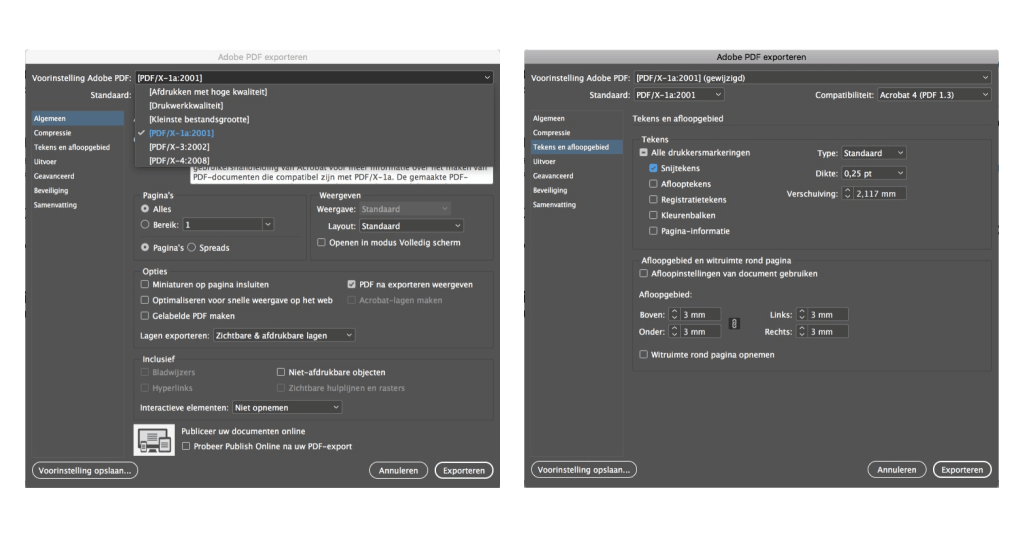Open the Bereik page range dropdown
1024x538 pixels.
pyautogui.click(x=268, y=225)
